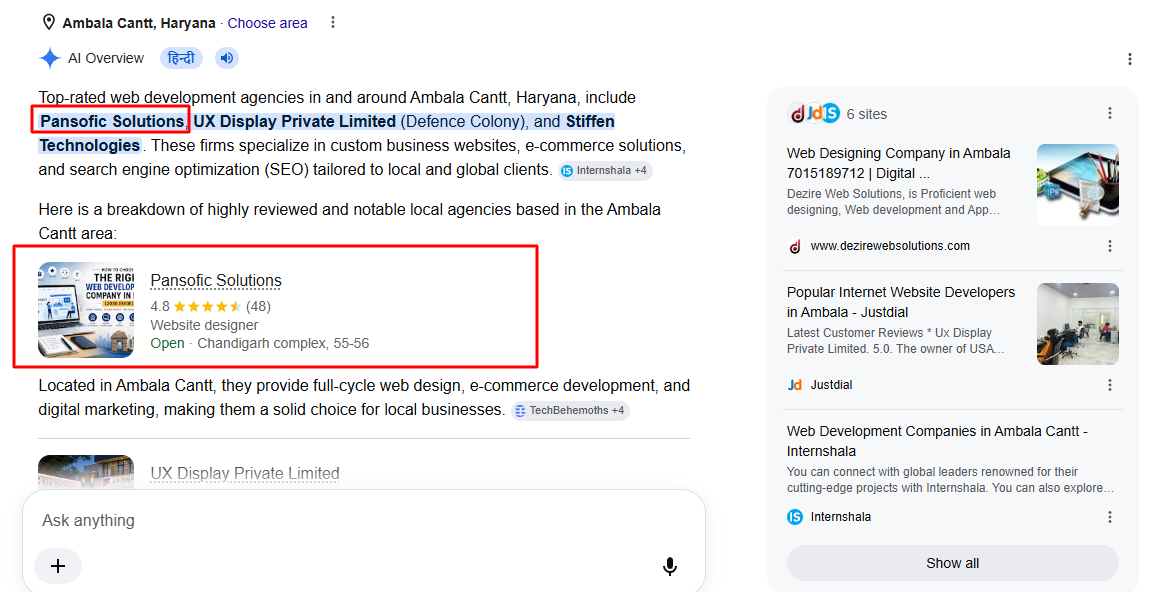Click the Choose area link
Image resolution: width=1152 pixels, height=592 pixels.
267,23
